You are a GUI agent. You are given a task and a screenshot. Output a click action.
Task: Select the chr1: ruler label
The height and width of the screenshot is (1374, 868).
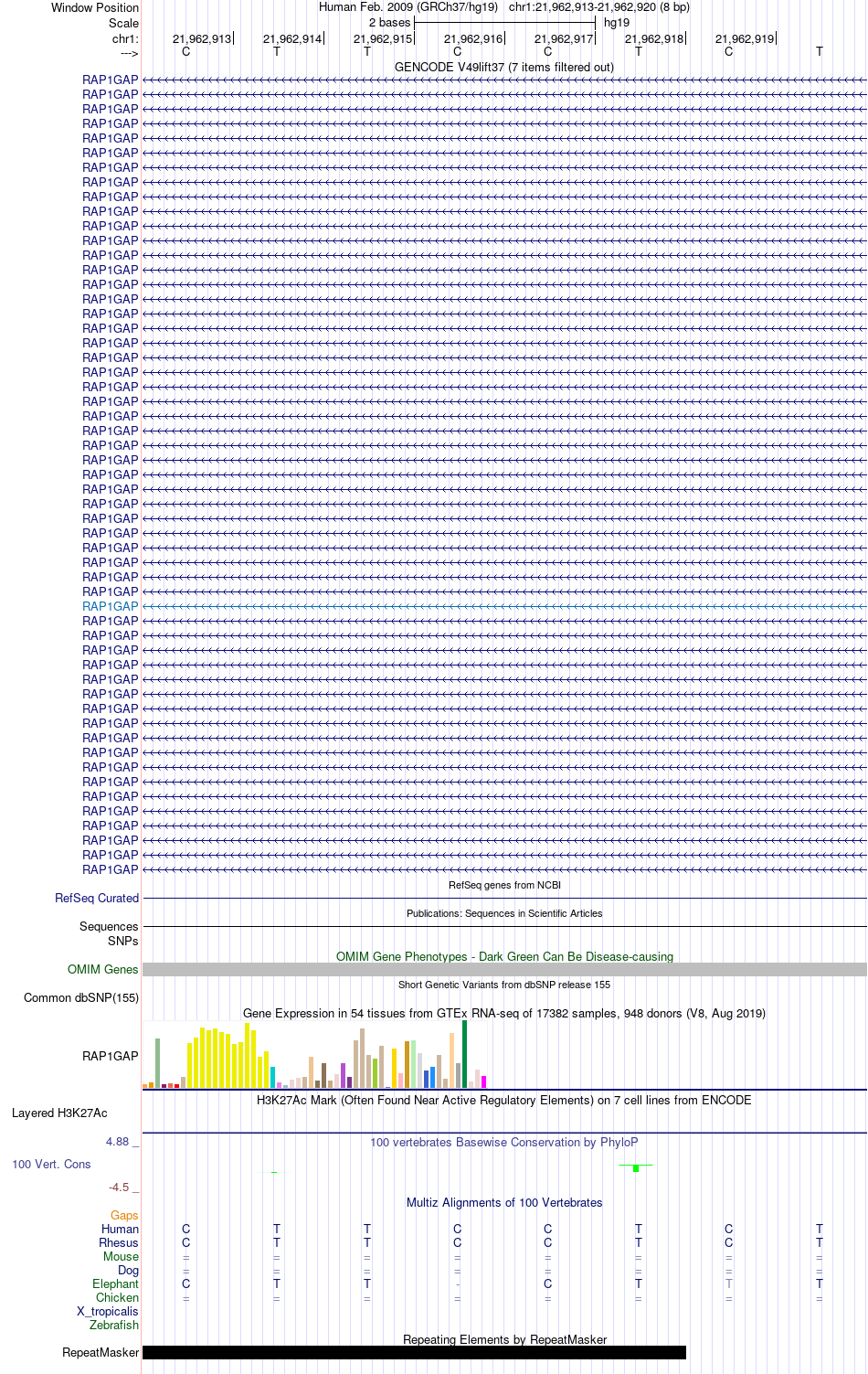pos(125,38)
